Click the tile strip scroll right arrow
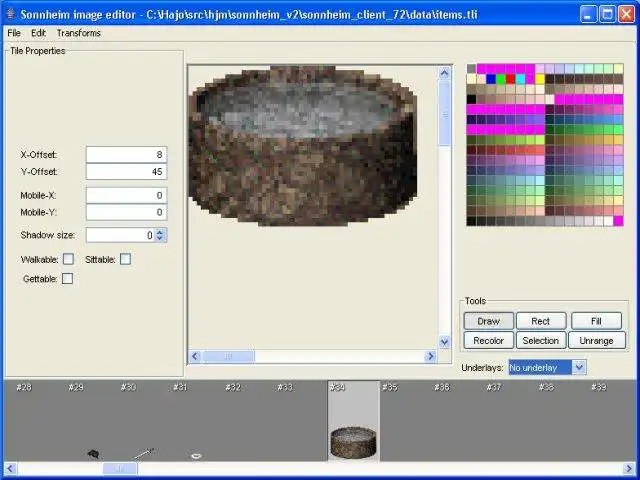The image size is (640, 480). [628, 468]
